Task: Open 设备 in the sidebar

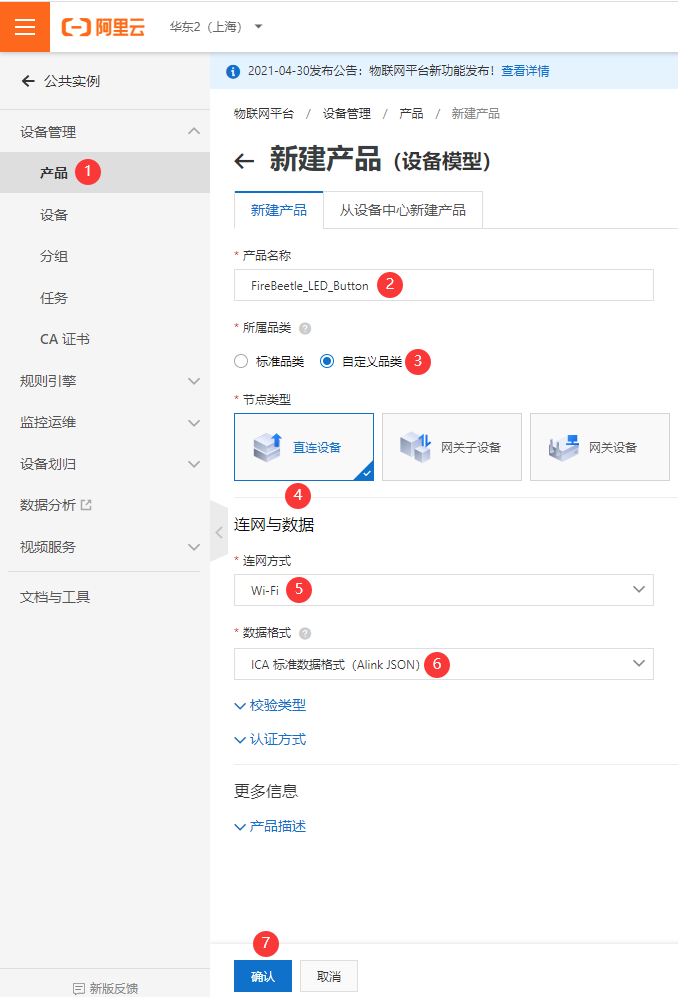Action: (x=53, y=215)
